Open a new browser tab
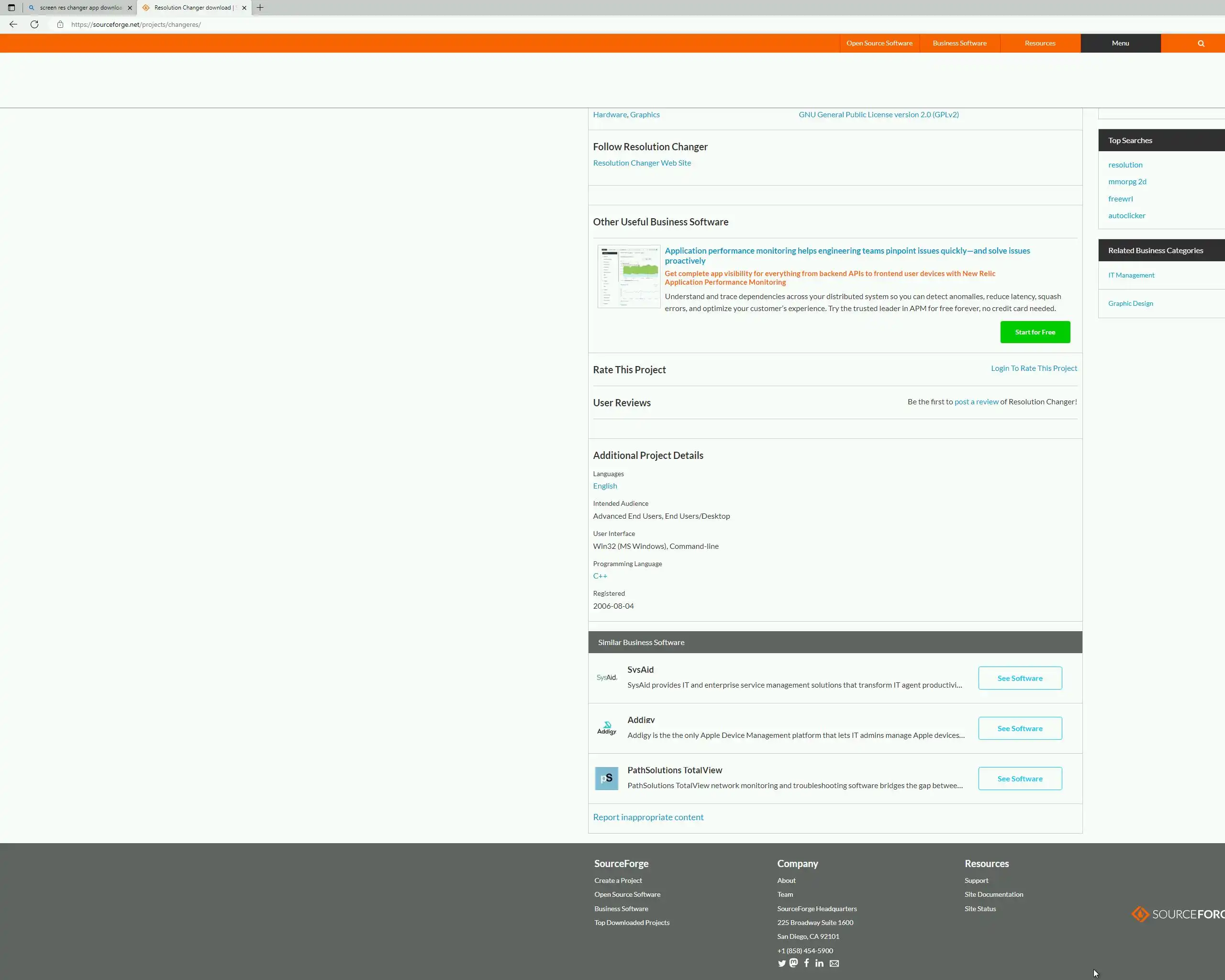 click(x=260, y=7)
